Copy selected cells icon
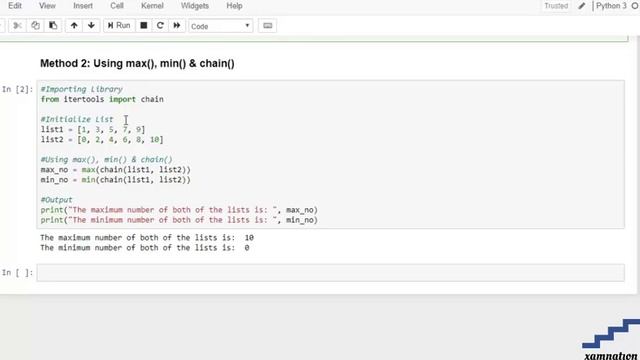 (x=36, y=26)
